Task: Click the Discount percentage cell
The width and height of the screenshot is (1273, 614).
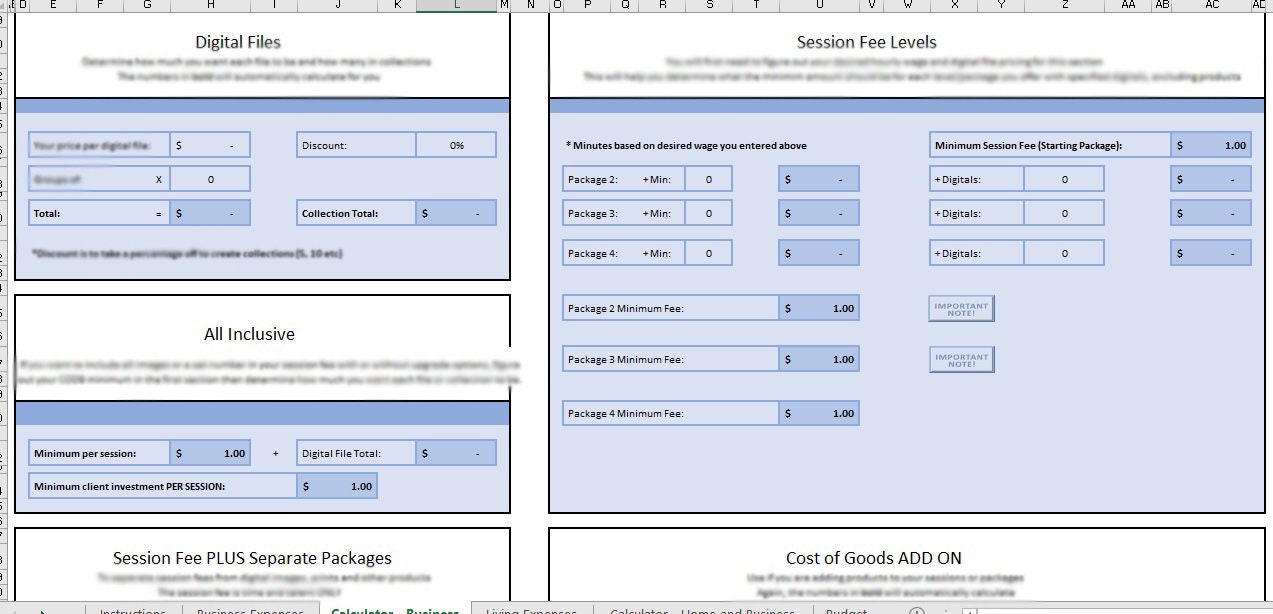Action: click(456, 144)
